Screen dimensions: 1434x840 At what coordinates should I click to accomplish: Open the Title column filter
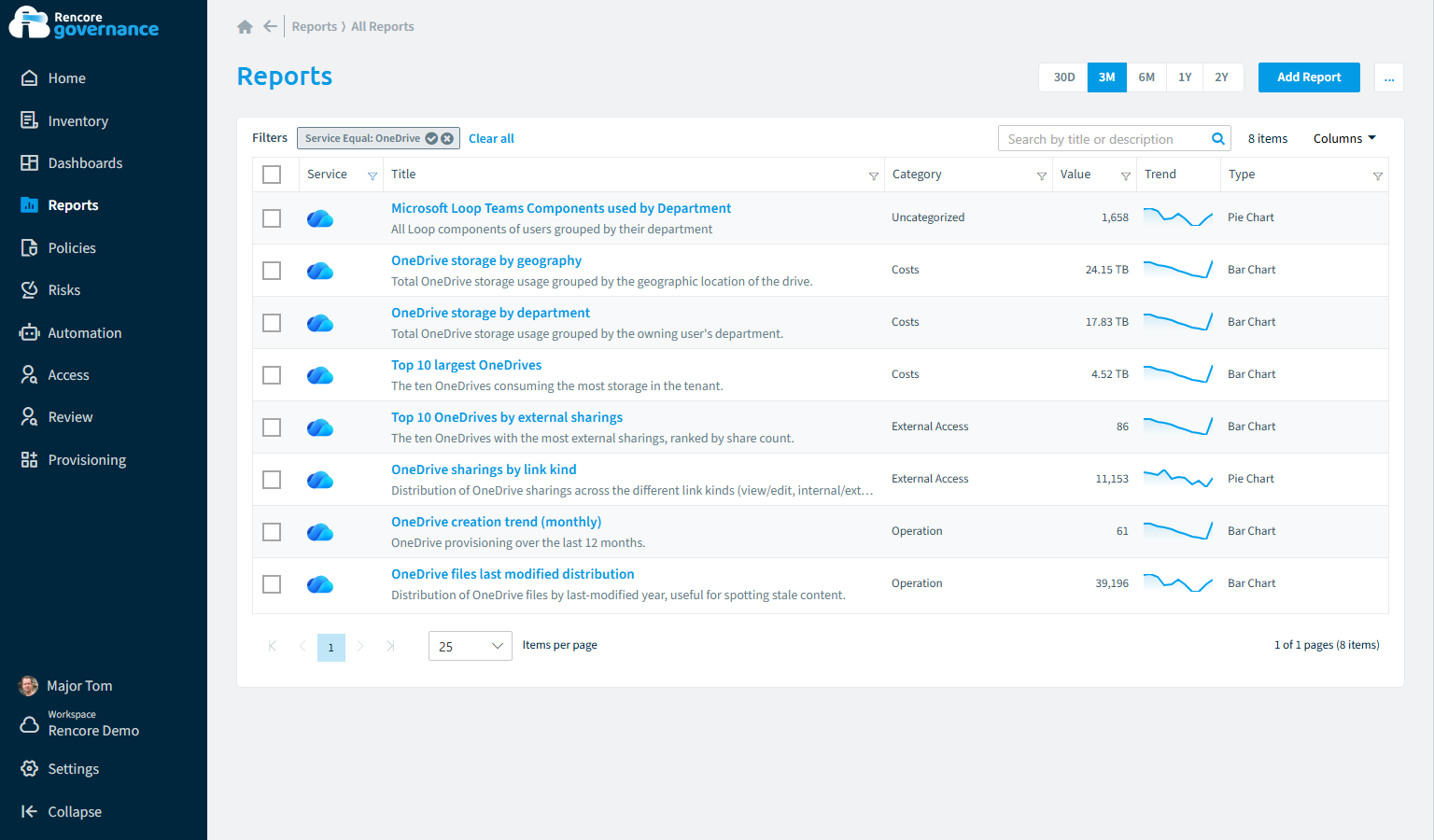coord(874,175)
